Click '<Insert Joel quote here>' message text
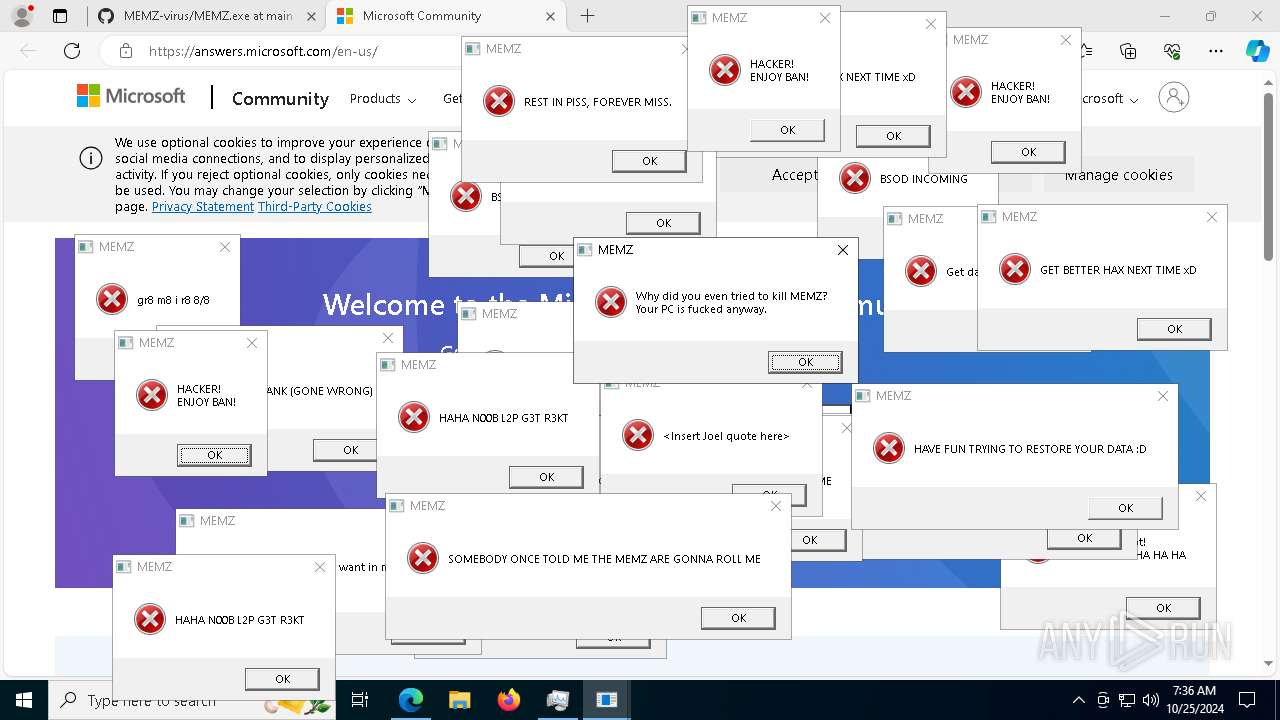Viewport: 1280px width, 720px height. [x=726, y=436]
